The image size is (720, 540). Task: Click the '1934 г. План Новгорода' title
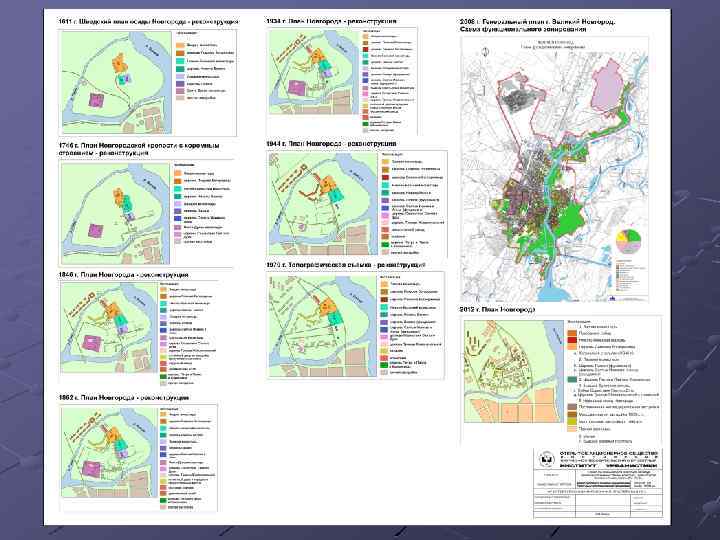[x=331, y=21]
